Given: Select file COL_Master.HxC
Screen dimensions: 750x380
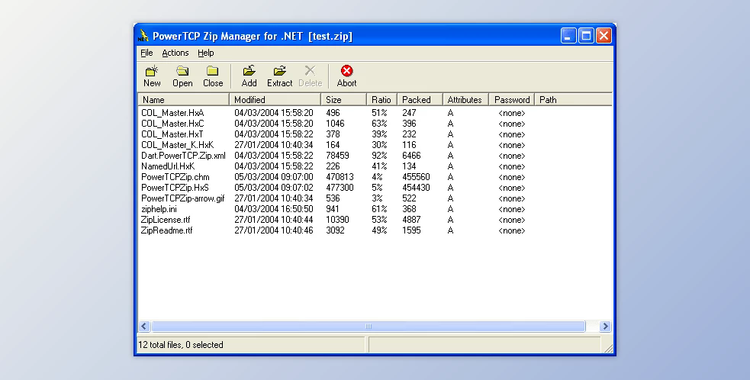Looking at the screenshot, I should click(x=173, y=123).
